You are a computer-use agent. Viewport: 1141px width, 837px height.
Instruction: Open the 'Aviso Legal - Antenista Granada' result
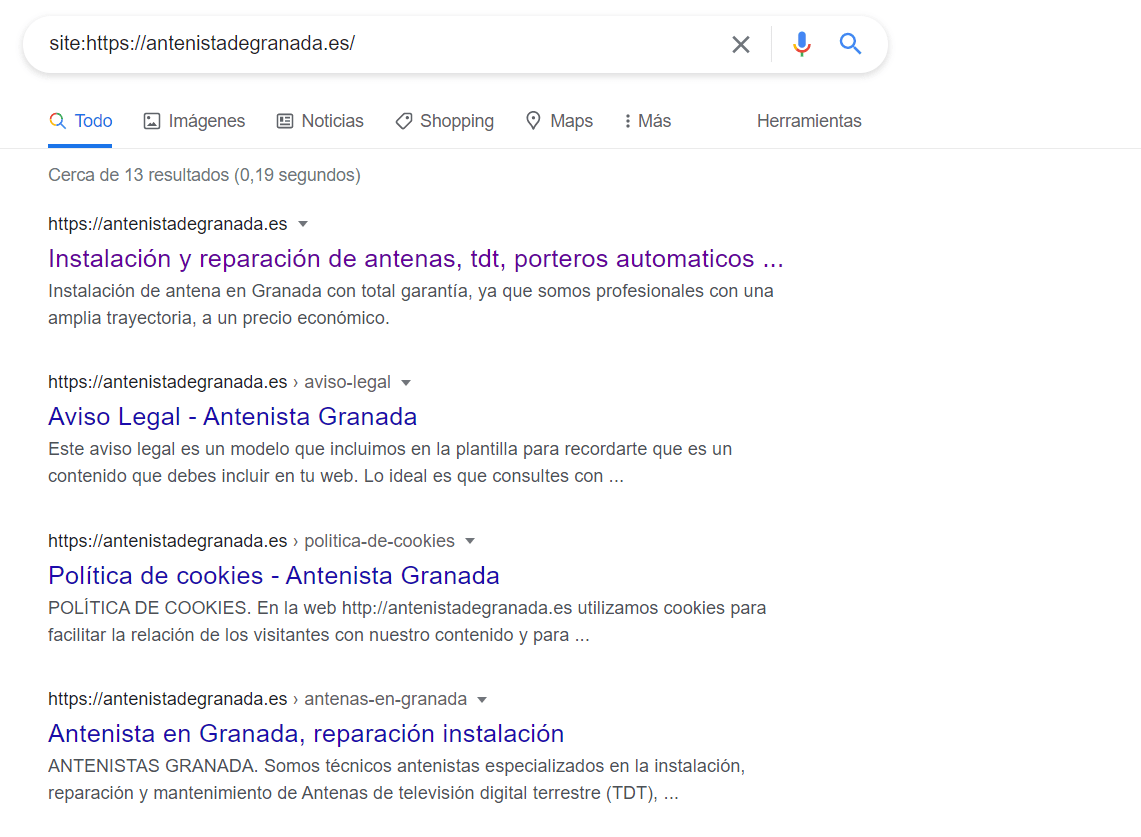(x=232, y=416)
